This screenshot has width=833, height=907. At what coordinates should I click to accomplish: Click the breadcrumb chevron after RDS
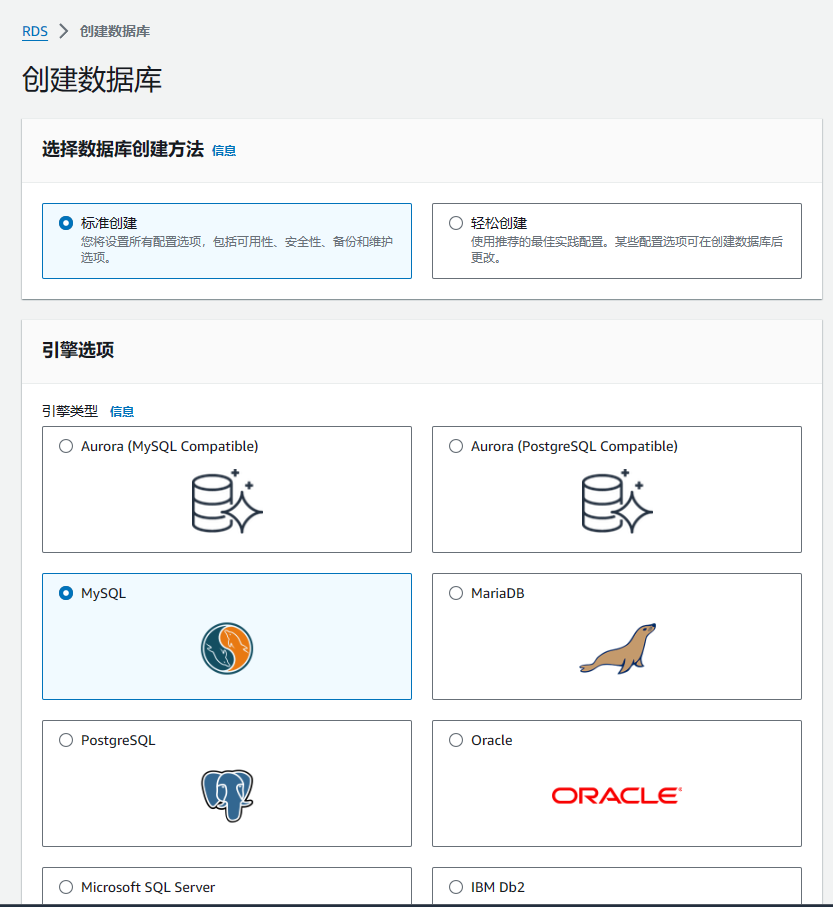pyautogui.click(x=64, y=31)
